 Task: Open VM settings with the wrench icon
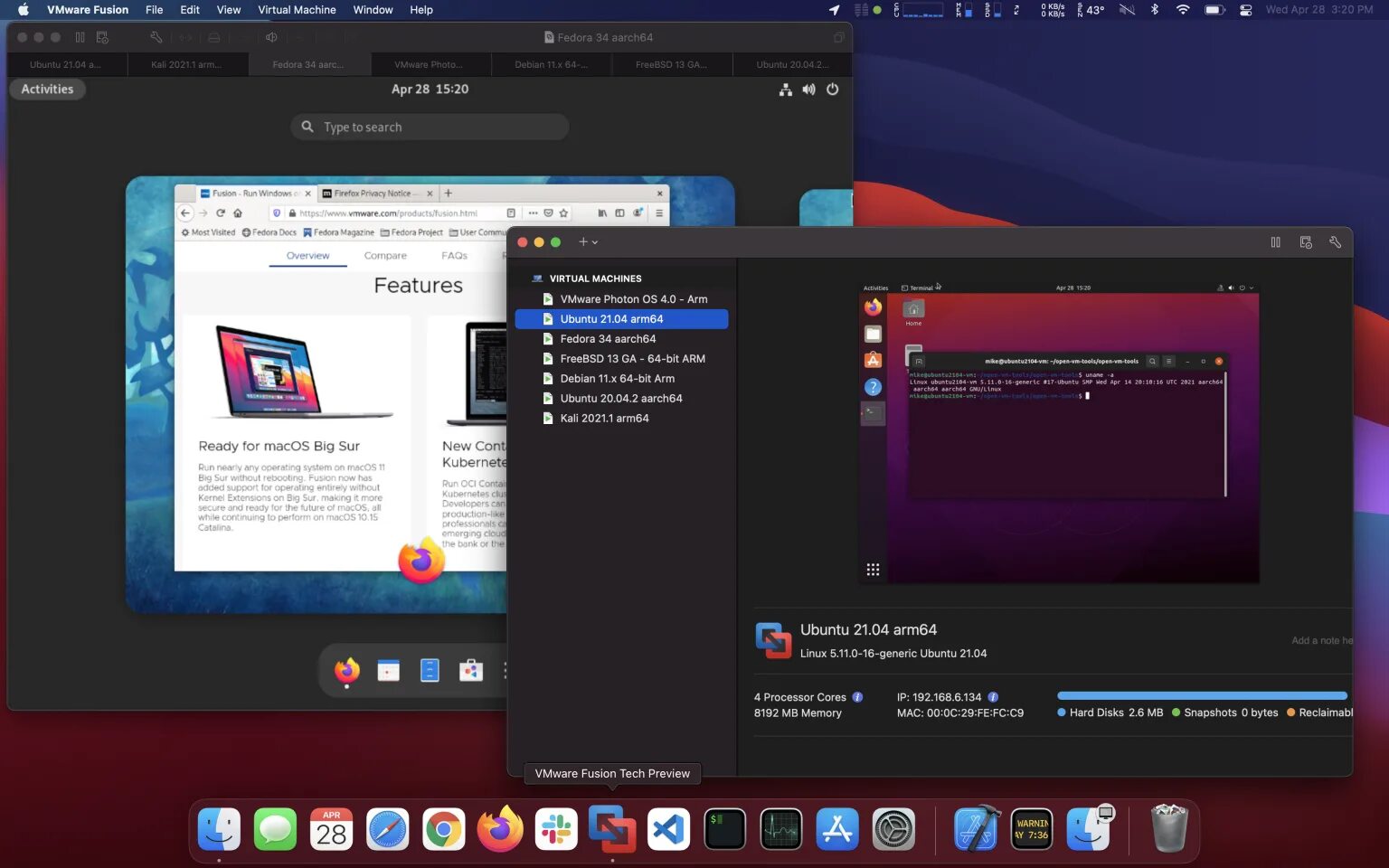[1336, 242]
